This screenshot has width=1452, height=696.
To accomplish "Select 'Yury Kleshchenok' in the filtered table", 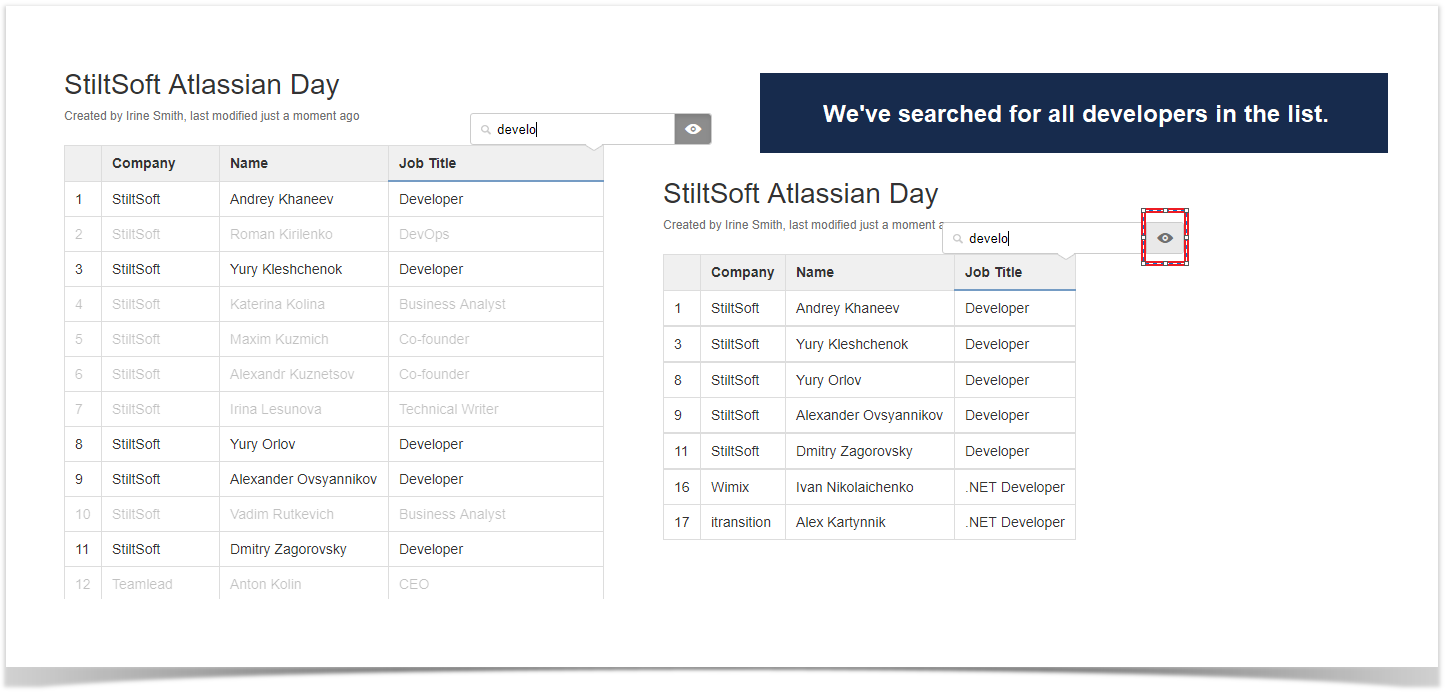I will [870, 344].
